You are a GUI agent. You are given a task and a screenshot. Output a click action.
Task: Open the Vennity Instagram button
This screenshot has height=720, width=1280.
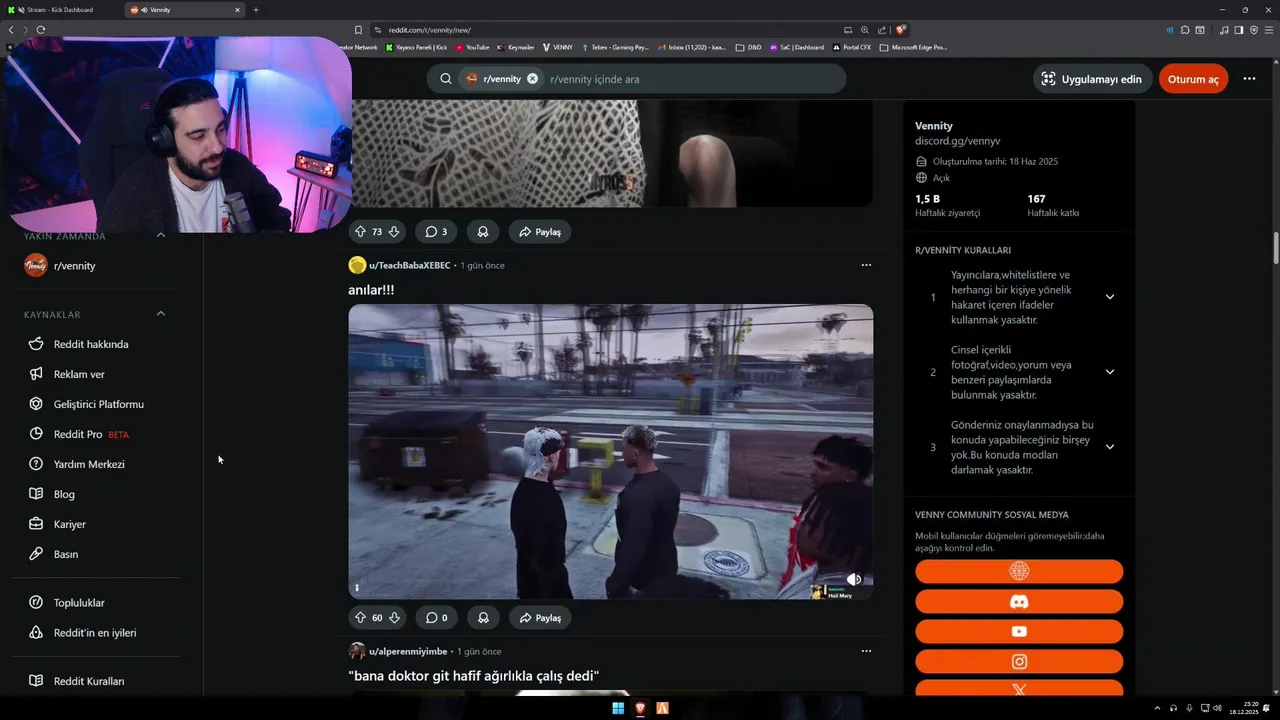[x=1019, y=662]
